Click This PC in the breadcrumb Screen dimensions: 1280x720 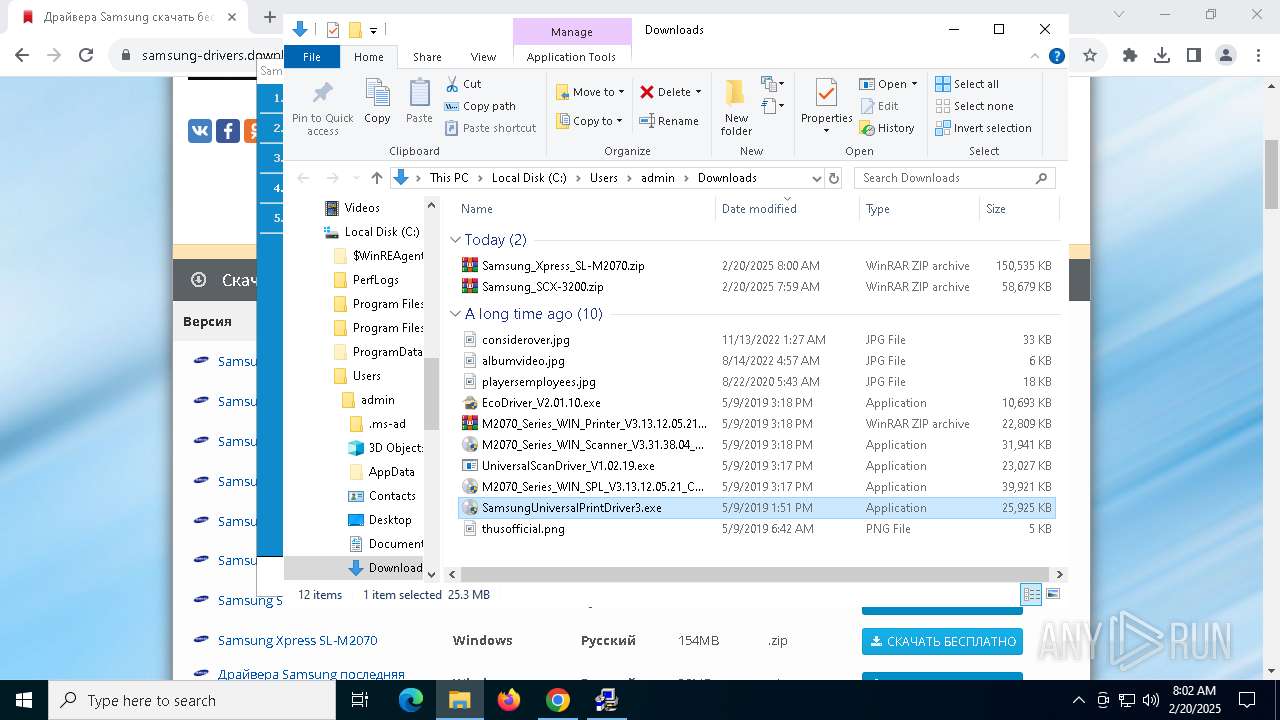tap(449, 178)
